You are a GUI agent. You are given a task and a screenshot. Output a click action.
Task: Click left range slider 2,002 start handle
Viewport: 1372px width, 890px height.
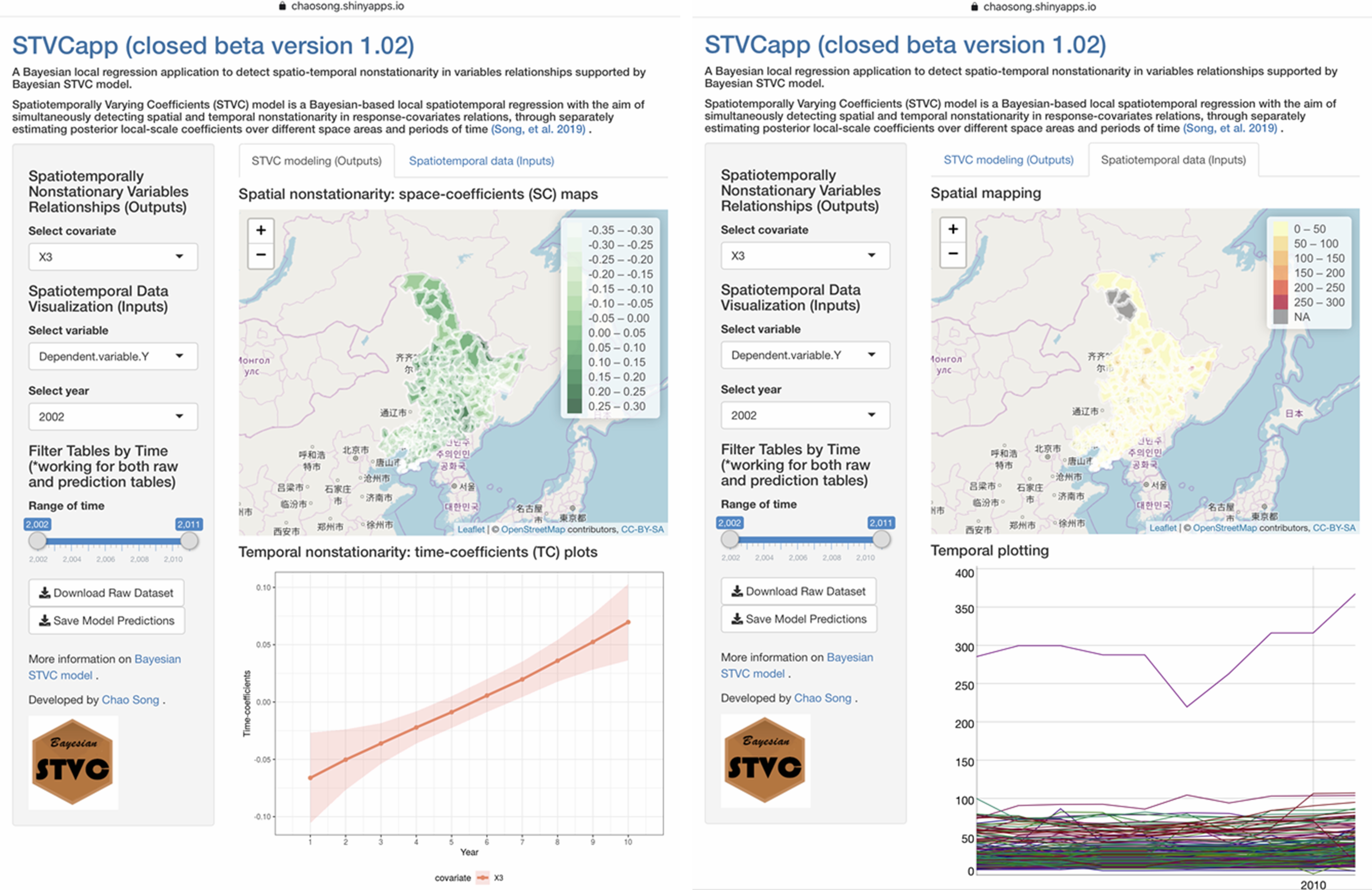[x=37, y=541]
